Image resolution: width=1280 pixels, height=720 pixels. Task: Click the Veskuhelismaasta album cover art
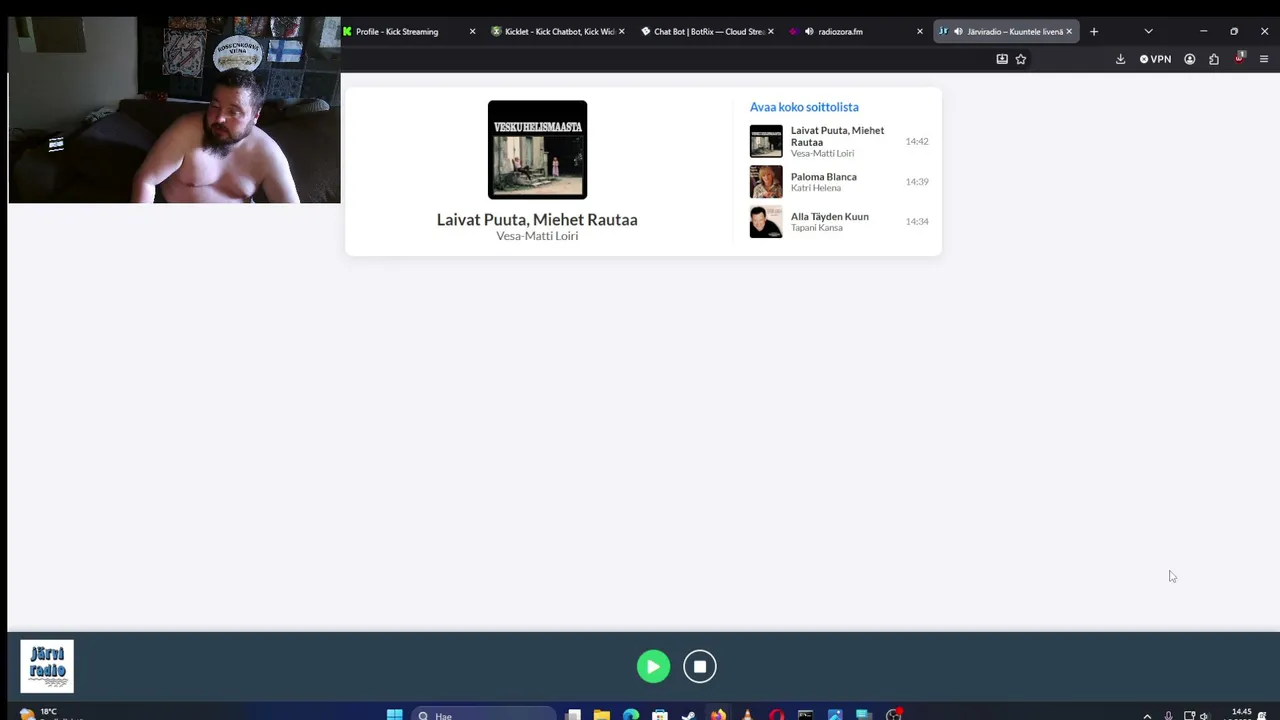pos(537,150)
